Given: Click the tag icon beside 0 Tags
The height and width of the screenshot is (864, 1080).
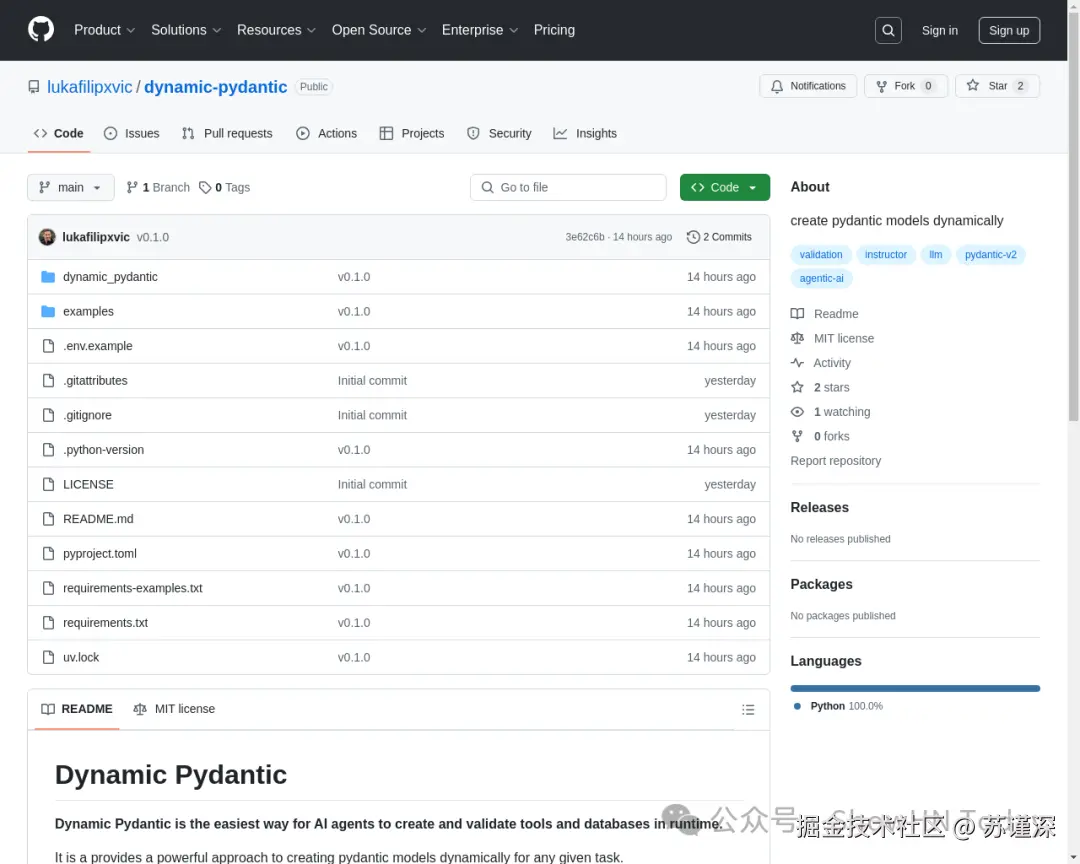Looking at the screenshot, I should point(205,187).
